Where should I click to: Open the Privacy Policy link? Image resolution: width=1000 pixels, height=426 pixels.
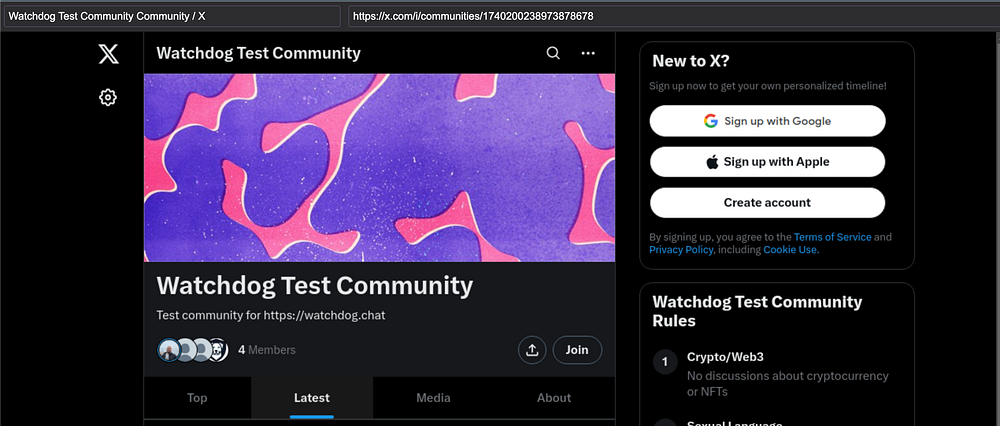click(680, 250)
